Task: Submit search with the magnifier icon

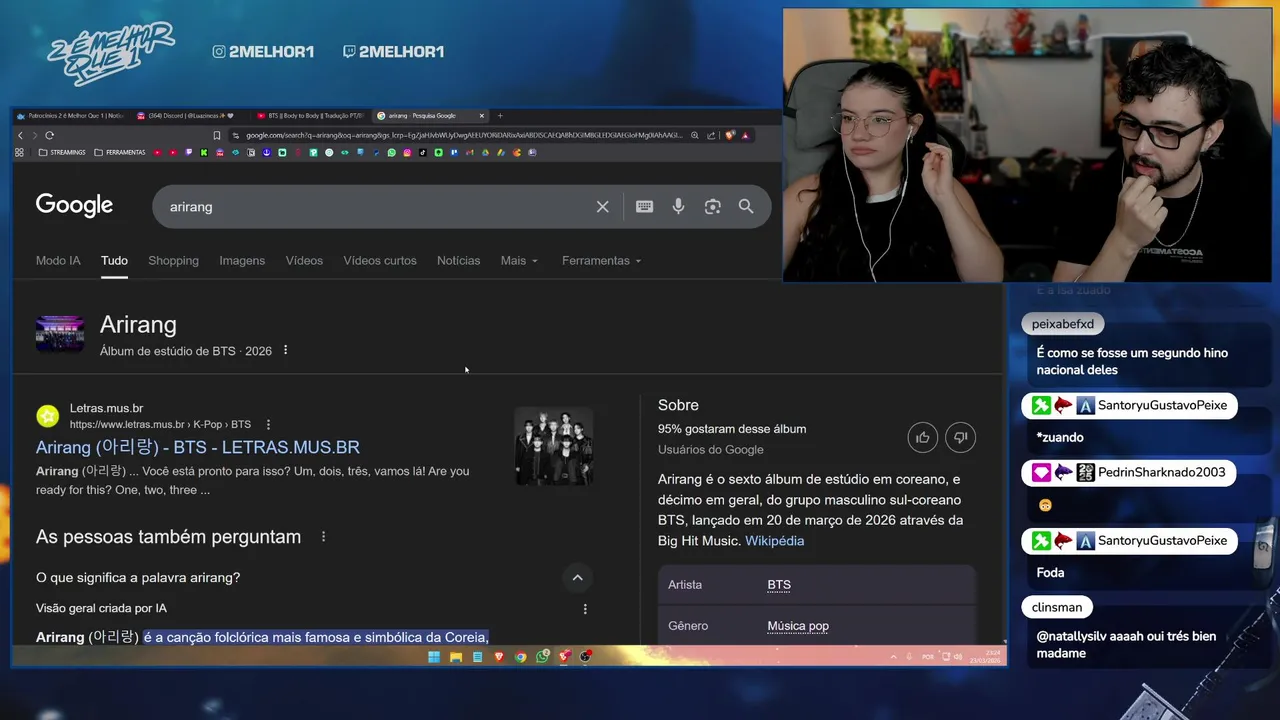Action: tap(746, 206)
